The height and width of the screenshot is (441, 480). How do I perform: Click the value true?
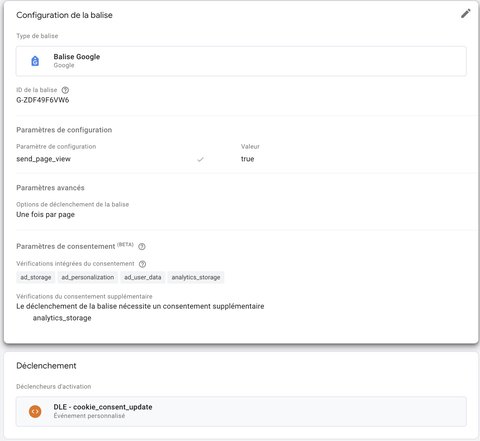(247, 159)
